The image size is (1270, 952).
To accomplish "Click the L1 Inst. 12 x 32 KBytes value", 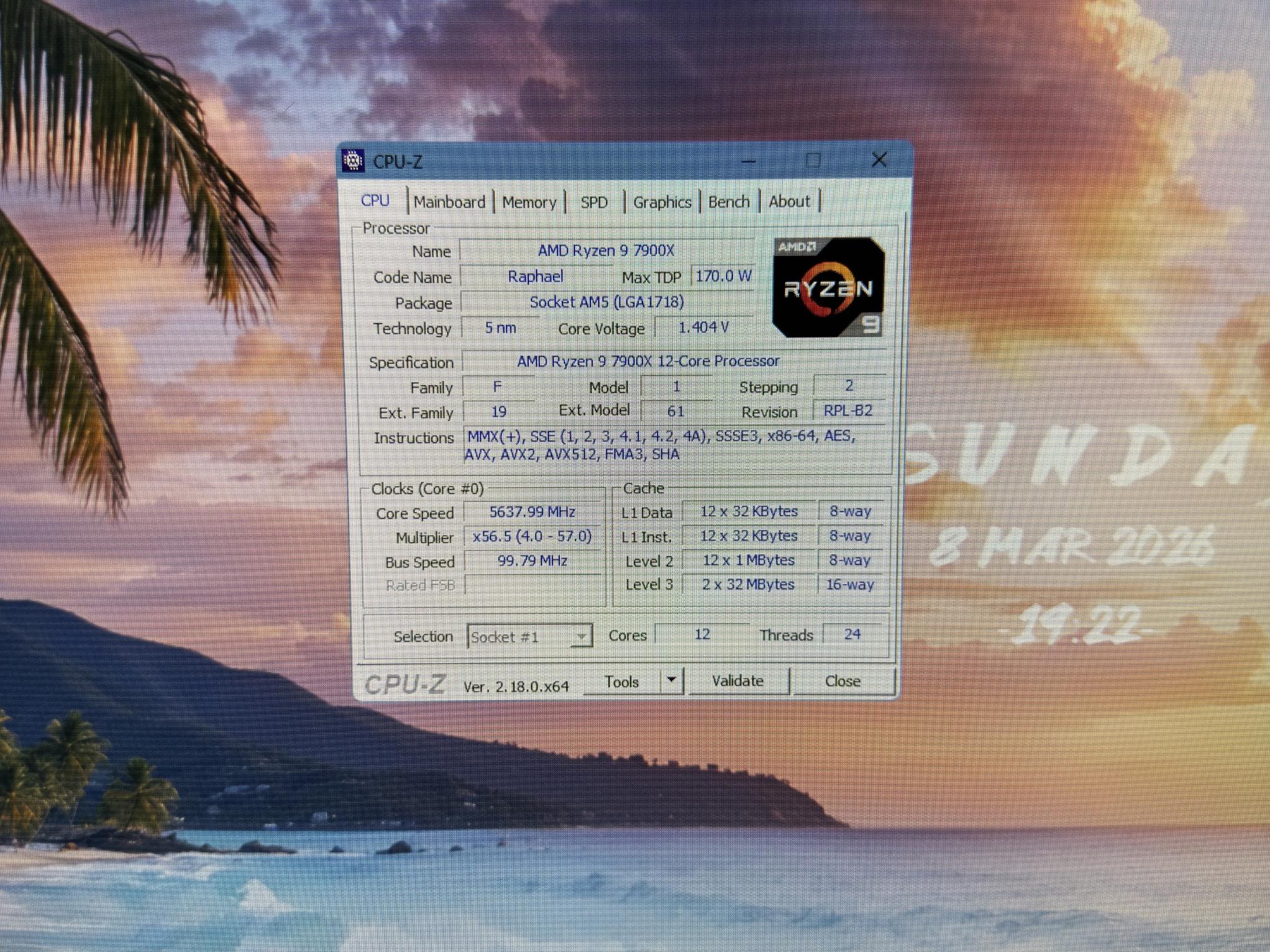I will pyautogui.click(x=748, y=535).
